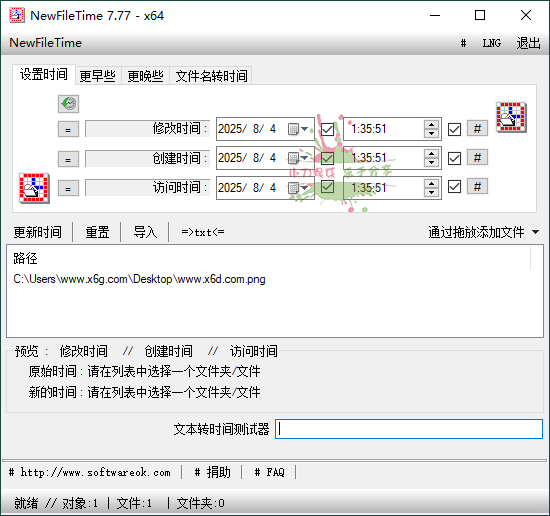Click the = button for 修改时间 row
Viewport: 550px width, 516px height.
pos(68,129)
